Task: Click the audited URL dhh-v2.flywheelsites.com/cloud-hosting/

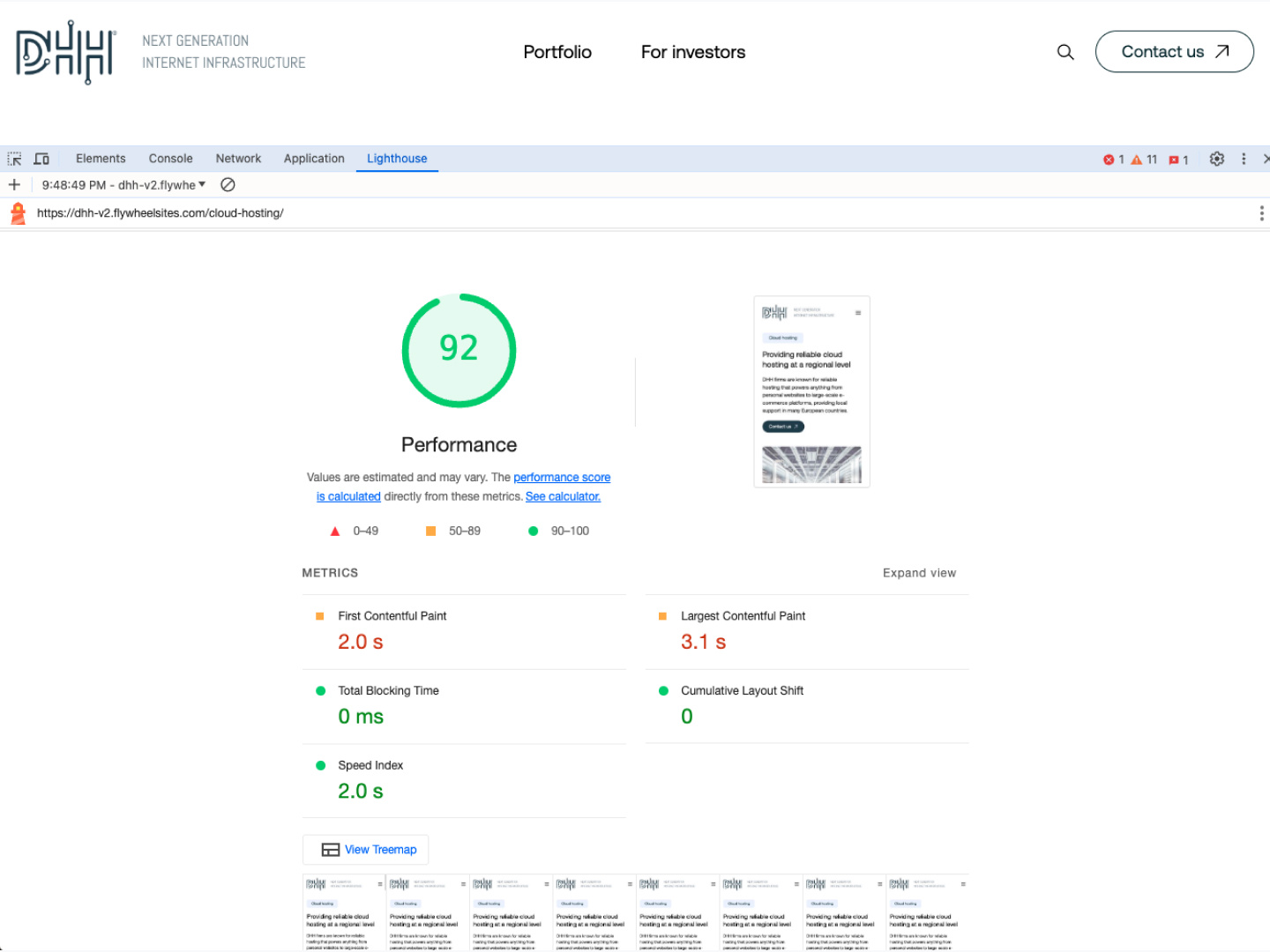Action: pos(160,213)
